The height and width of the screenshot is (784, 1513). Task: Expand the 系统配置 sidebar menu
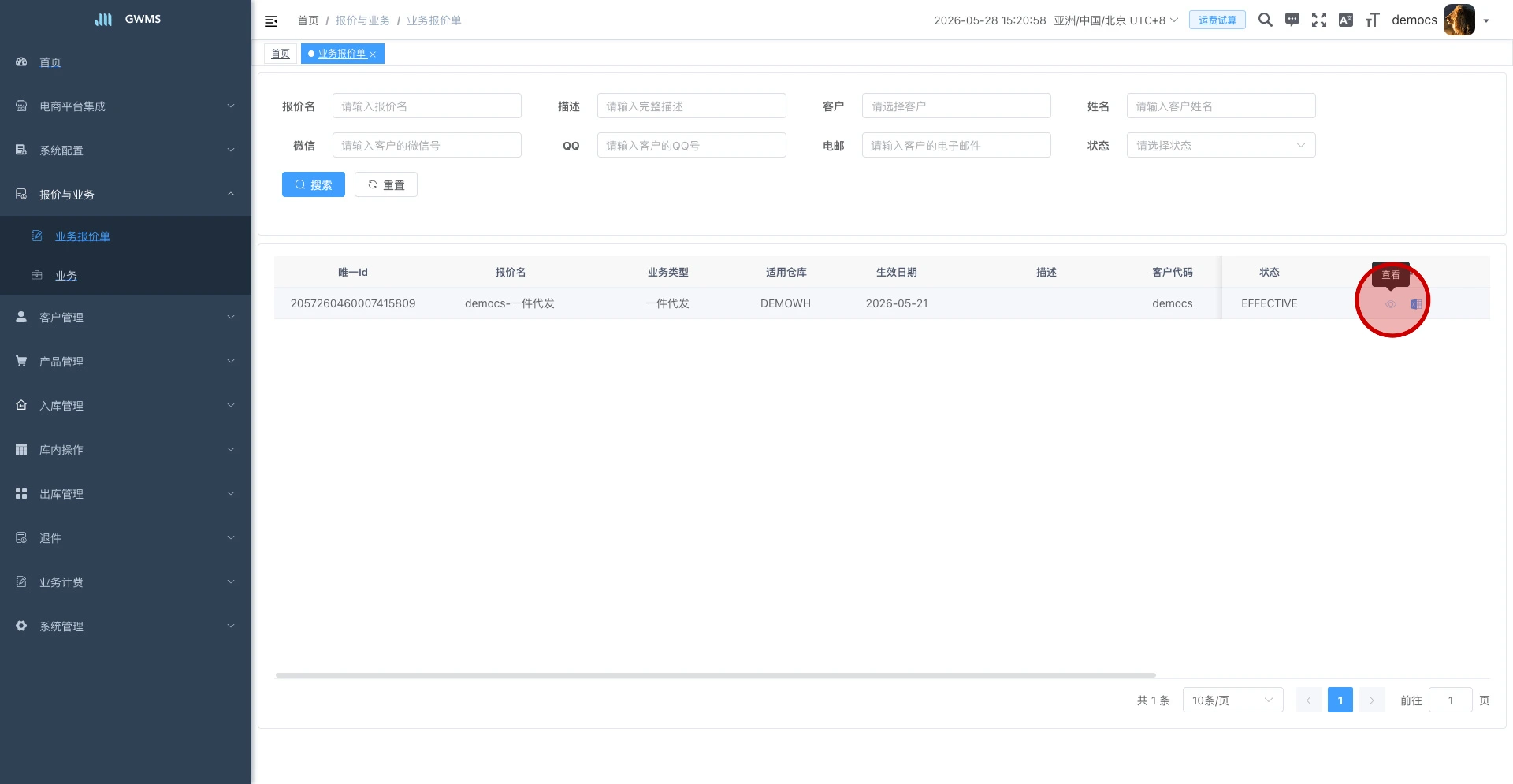point(126,150)
